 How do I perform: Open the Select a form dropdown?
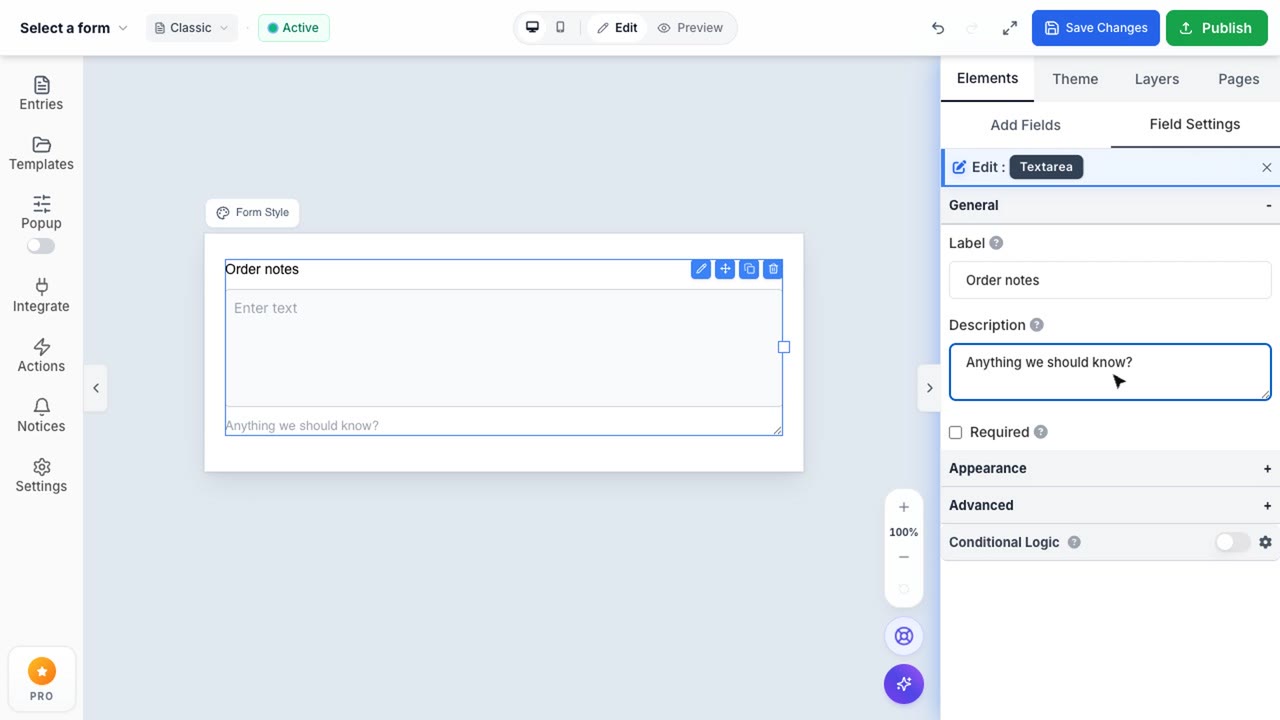74,28
